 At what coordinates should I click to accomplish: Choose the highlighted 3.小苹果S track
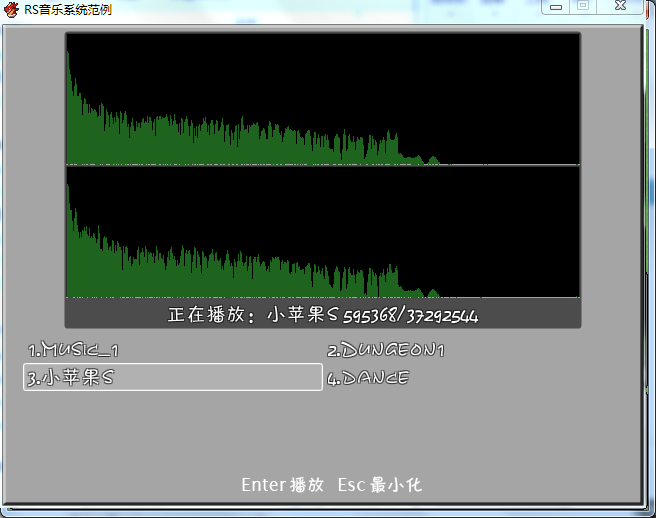click(x=173, y=377)
